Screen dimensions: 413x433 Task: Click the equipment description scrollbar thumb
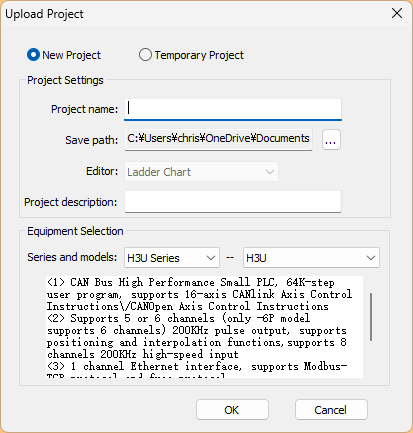[x=371, y=317]
